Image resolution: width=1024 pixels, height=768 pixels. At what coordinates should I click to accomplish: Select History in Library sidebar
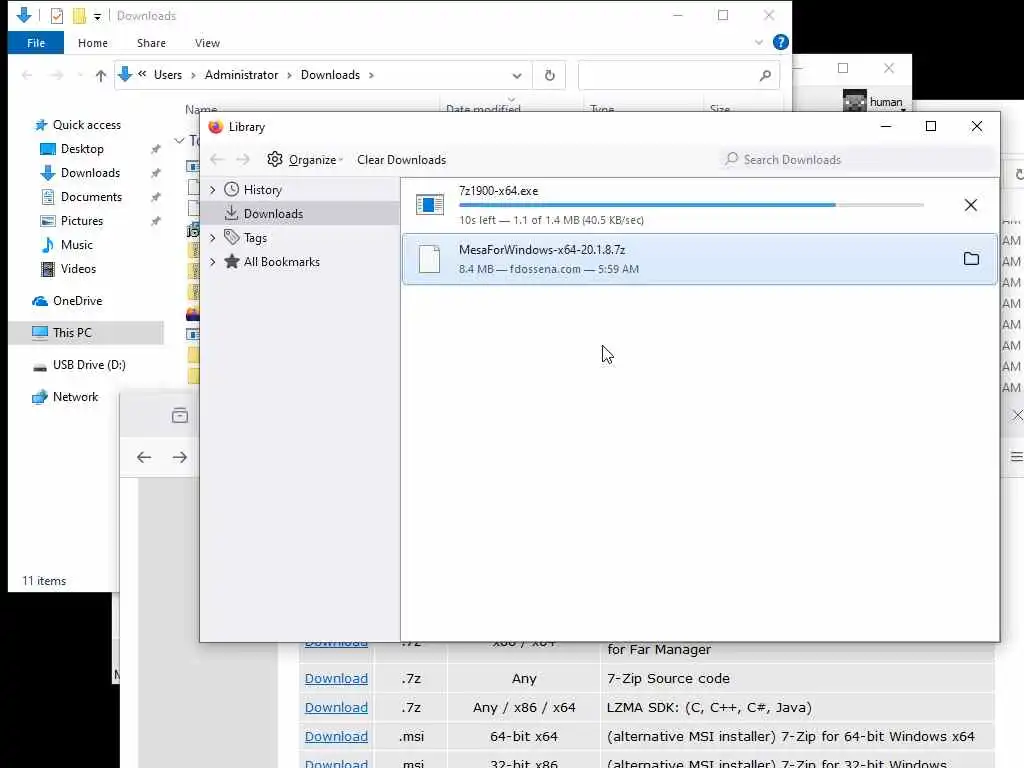pyautogui.click(x=263, y=189)
